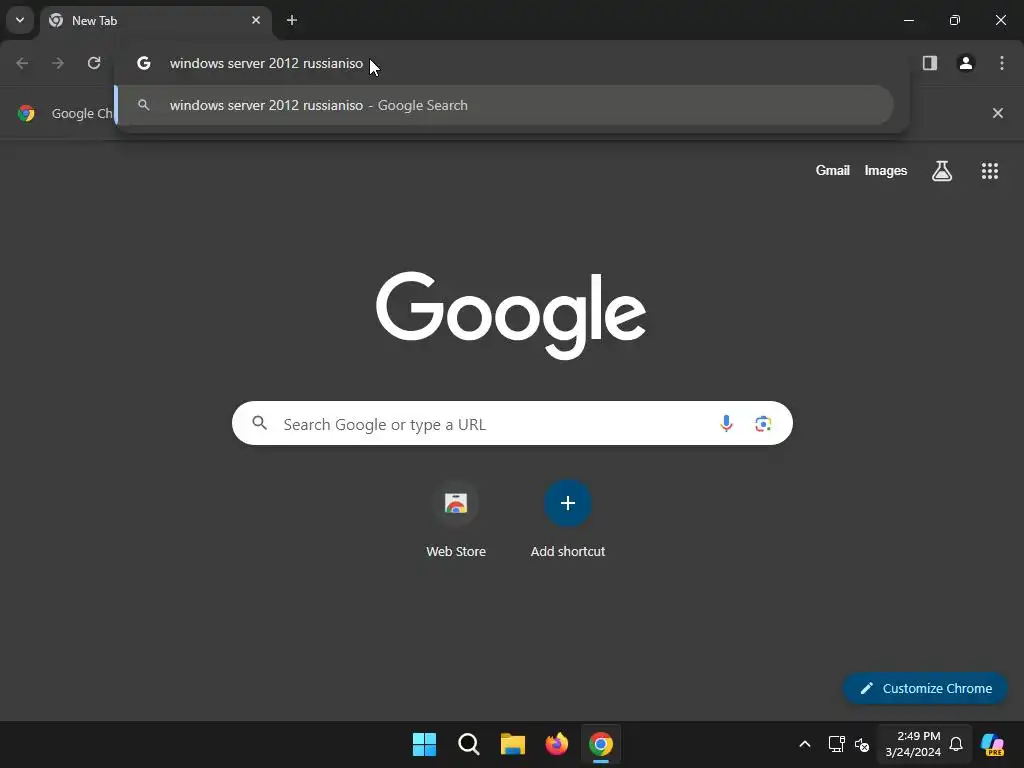Click the Google G icon in address bar
This screenshot has height=768, width=1024.
(144, 63)
